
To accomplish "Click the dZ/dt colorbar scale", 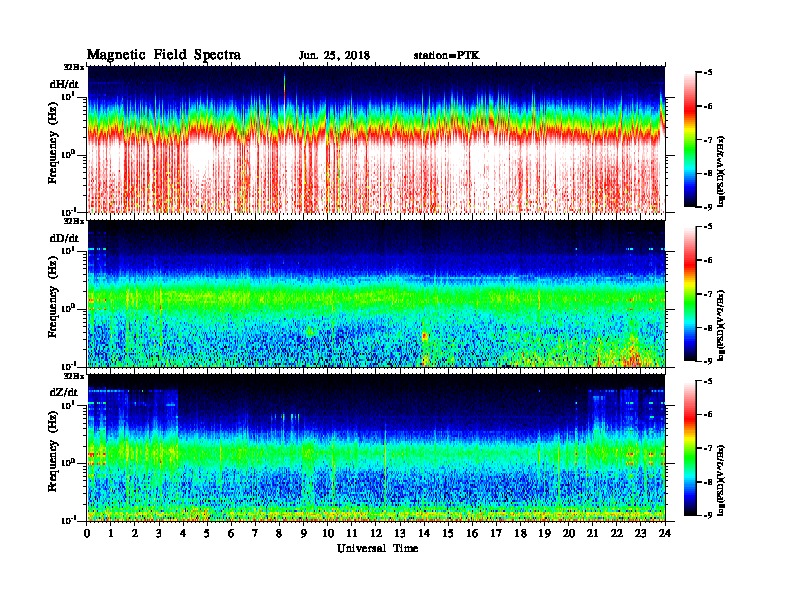I will pyautogui.click(x=690, y=448).
